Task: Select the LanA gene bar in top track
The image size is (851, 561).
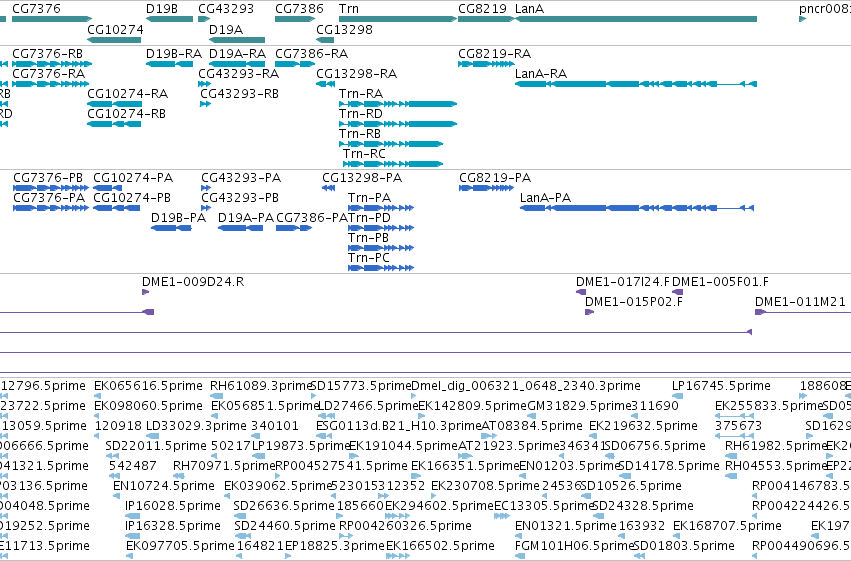Action: point(636,19)
